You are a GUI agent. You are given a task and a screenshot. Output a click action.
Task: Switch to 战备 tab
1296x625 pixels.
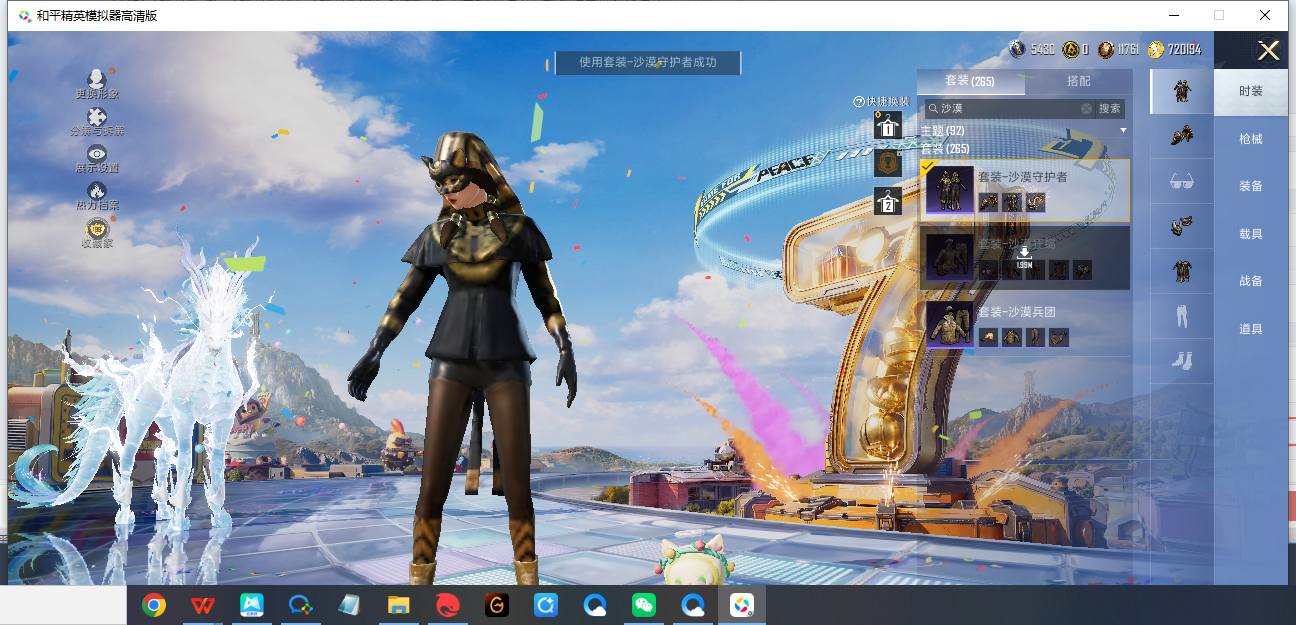pyautogui.click(x=1251, y=281)
